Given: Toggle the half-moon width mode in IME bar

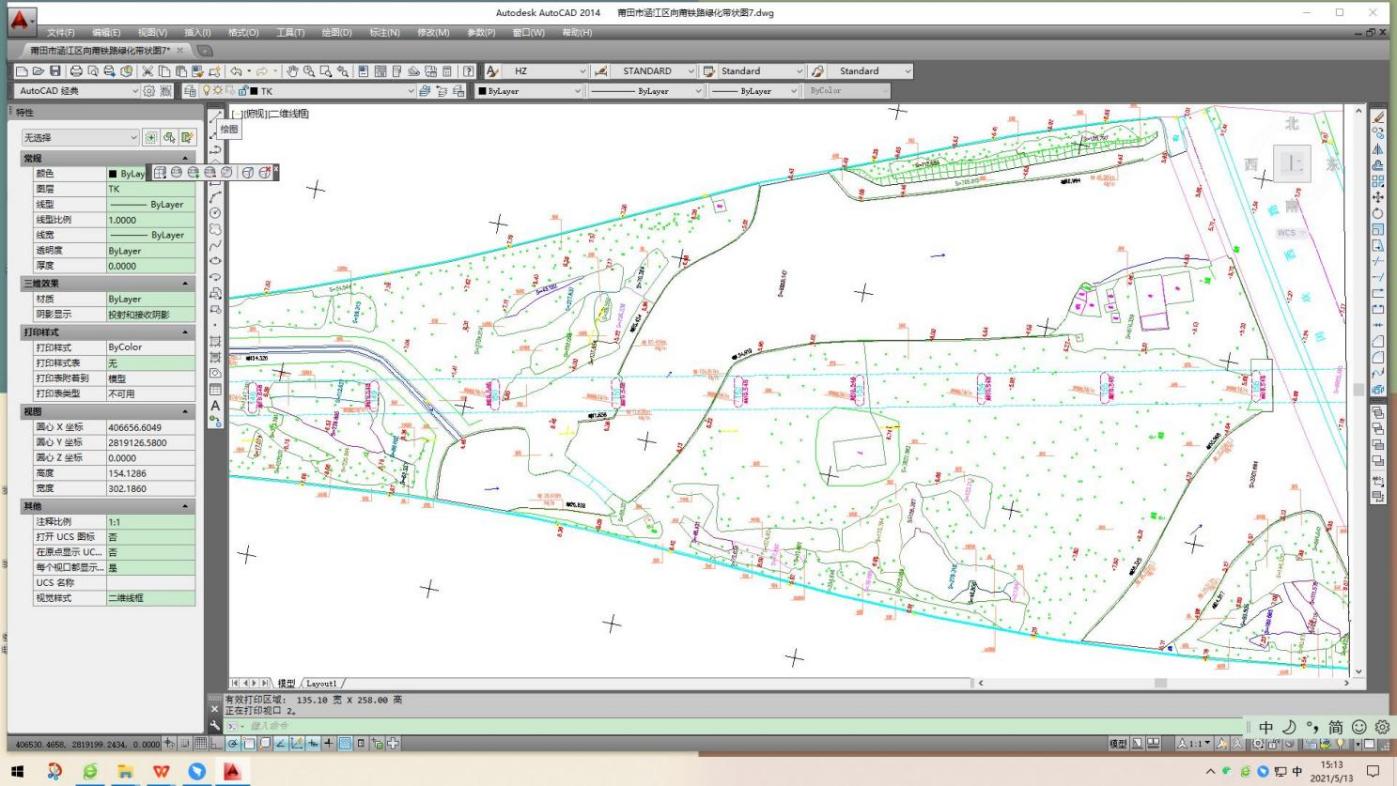Looking at the screenshot, I should point(1289,728).
